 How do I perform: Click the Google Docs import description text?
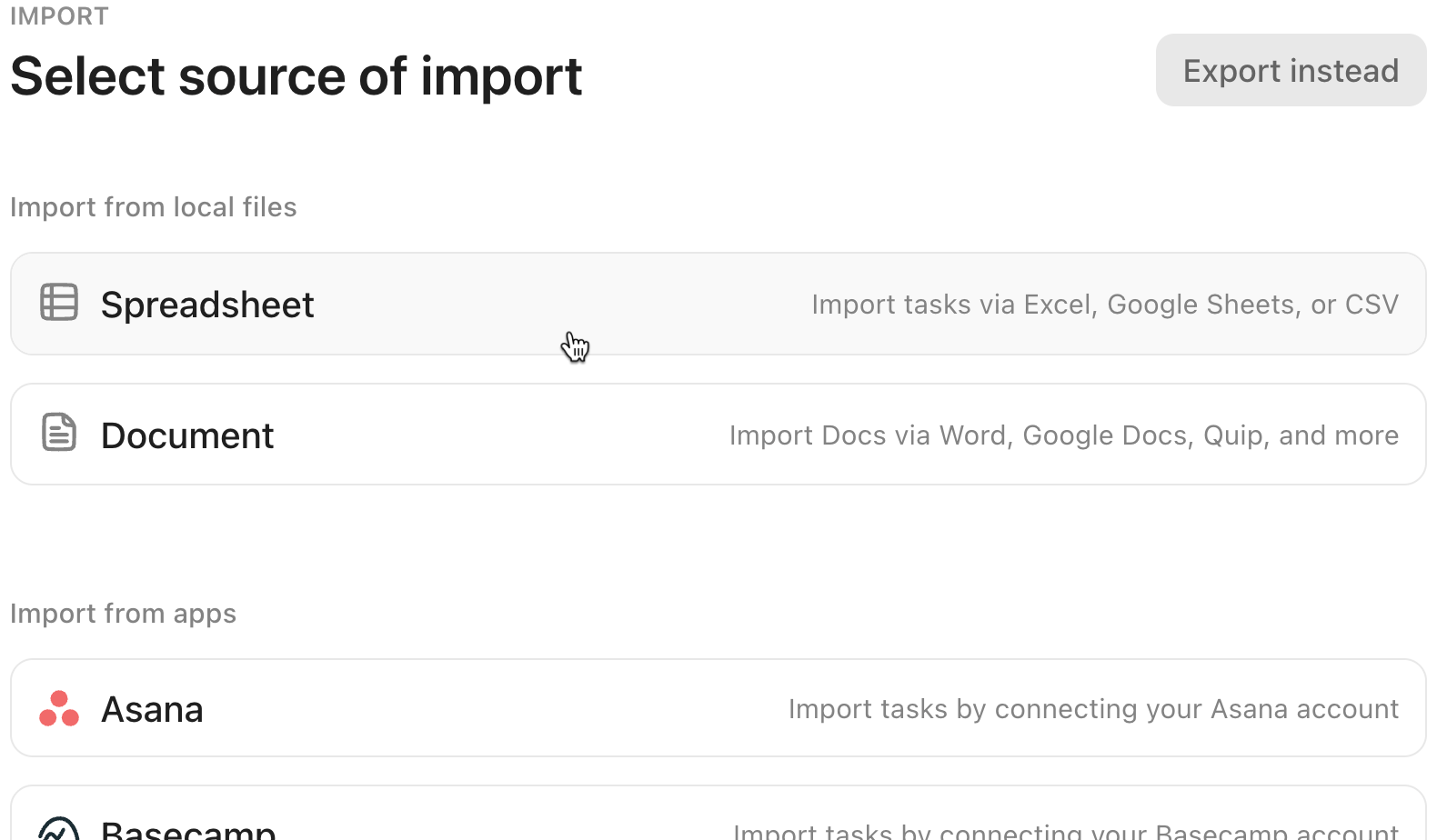pos(1063,435)
